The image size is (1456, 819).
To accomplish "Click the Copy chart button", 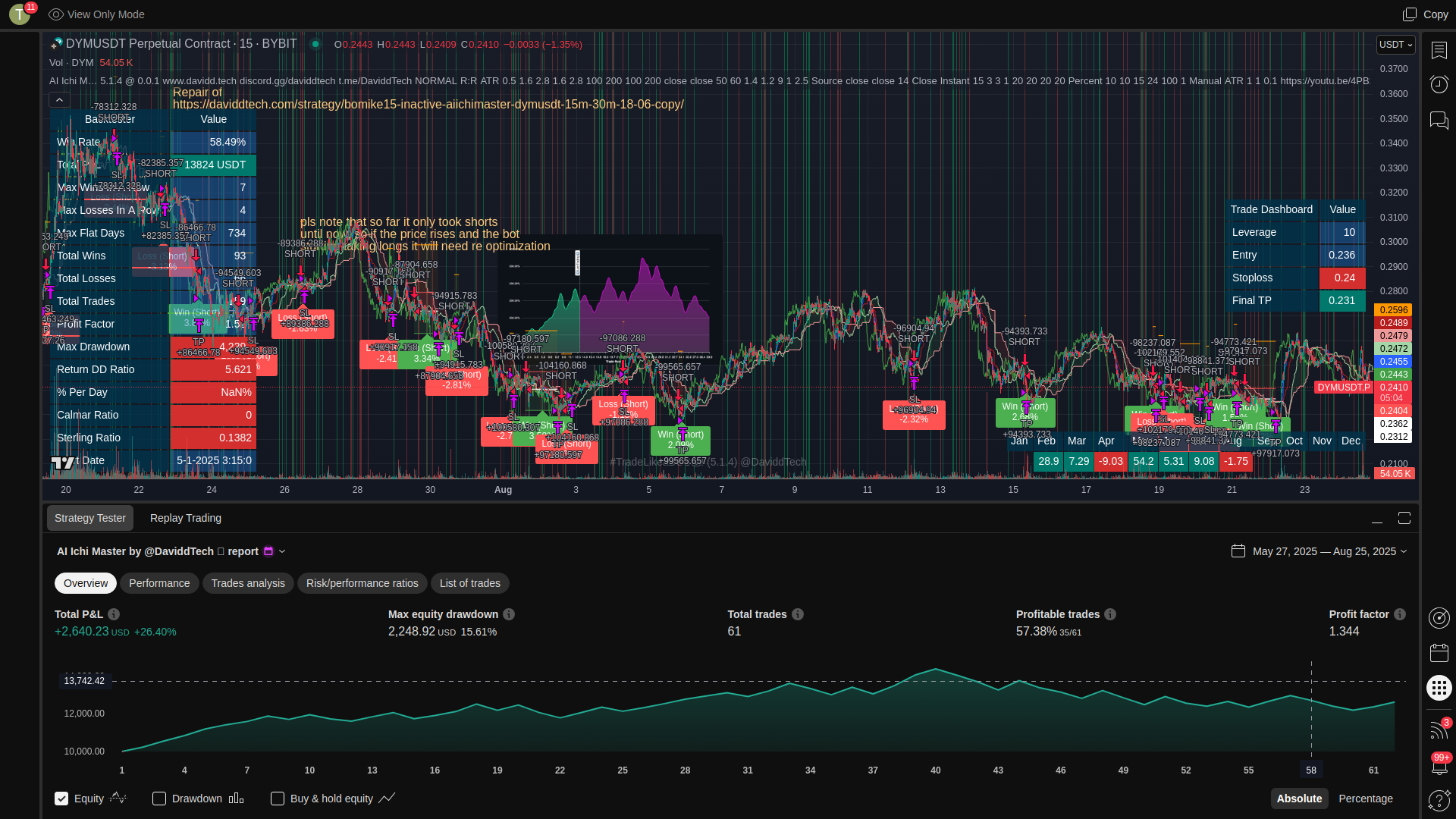I will (x=1425, y=14).
